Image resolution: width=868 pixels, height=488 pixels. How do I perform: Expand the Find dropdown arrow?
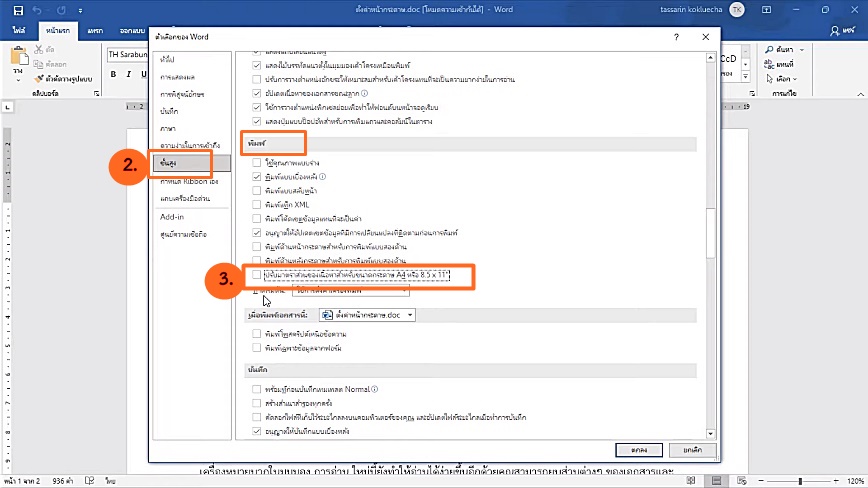pyautogui.click(x=802, y=50)
